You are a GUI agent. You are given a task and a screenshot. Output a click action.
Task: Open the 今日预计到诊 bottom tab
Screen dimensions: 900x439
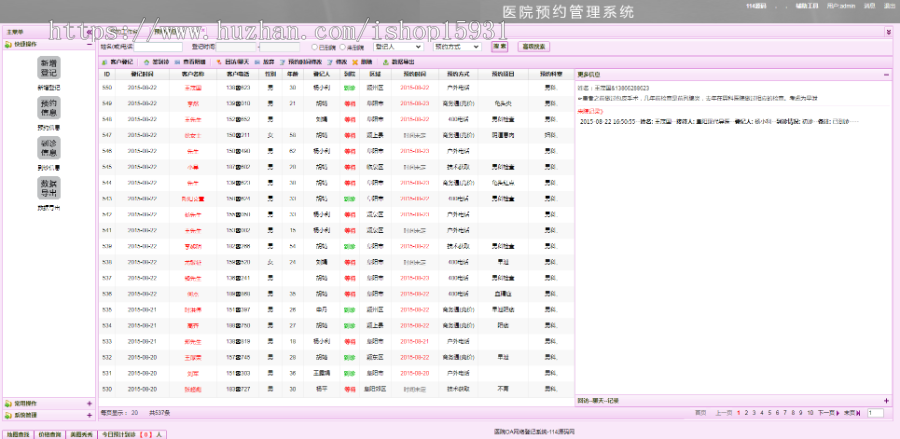tap(133, 434)
